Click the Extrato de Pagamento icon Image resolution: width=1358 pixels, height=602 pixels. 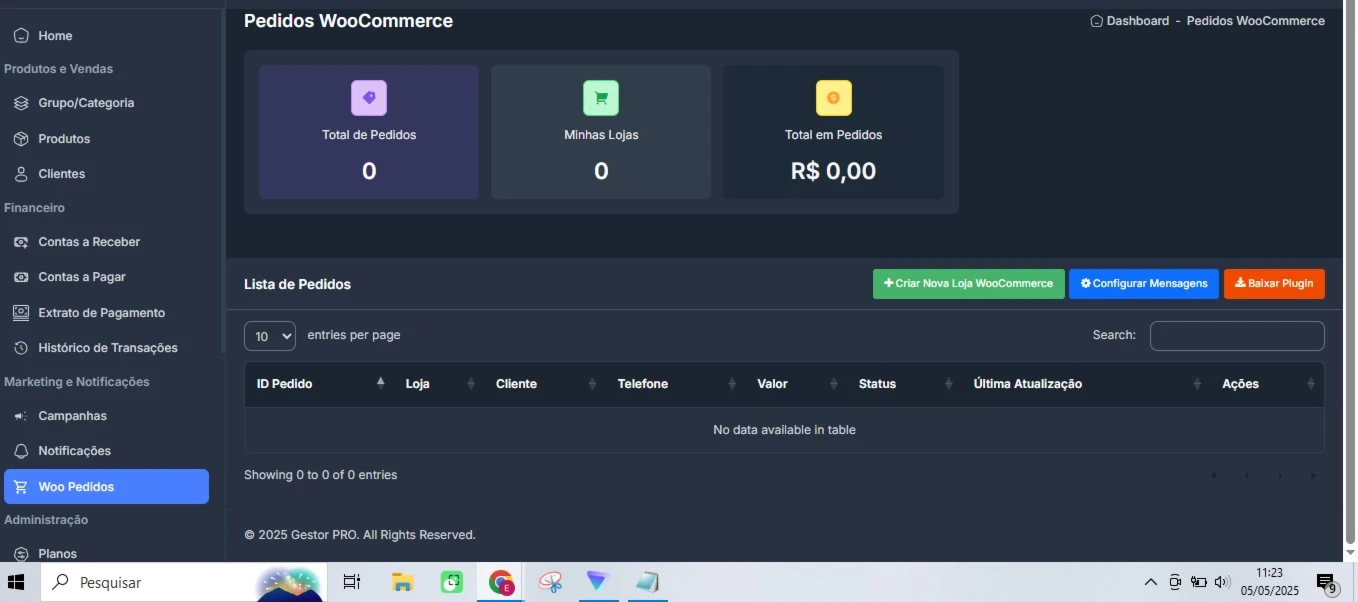[21, 313]
